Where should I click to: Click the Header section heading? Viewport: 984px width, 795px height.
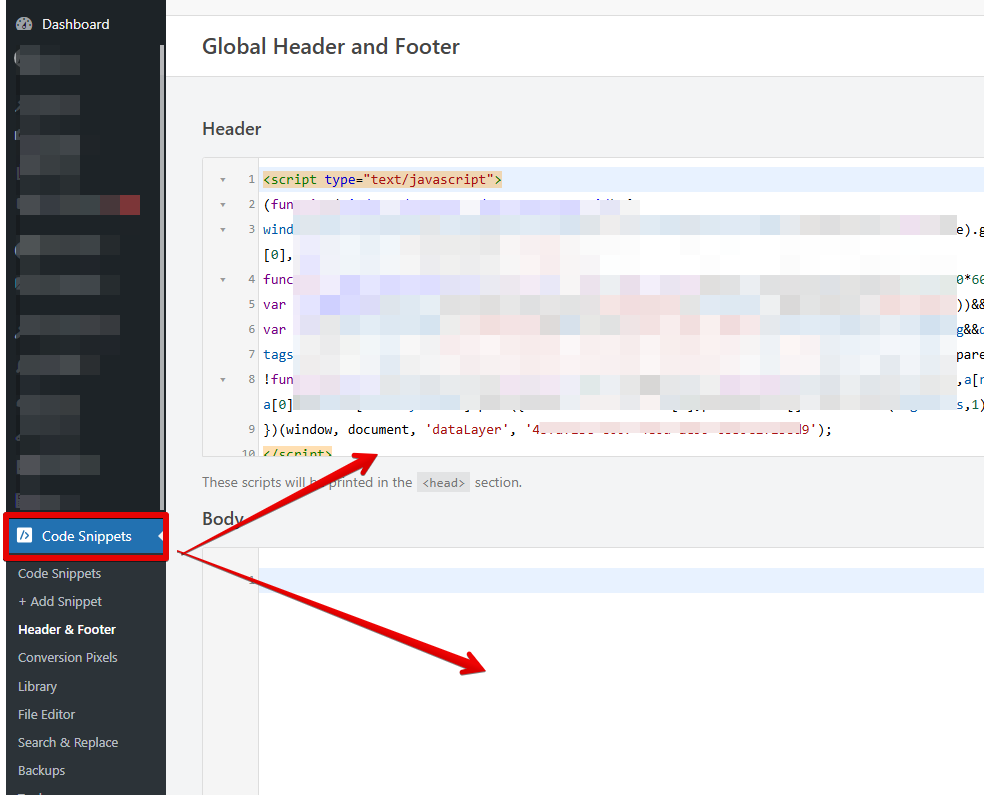(232, 129)
